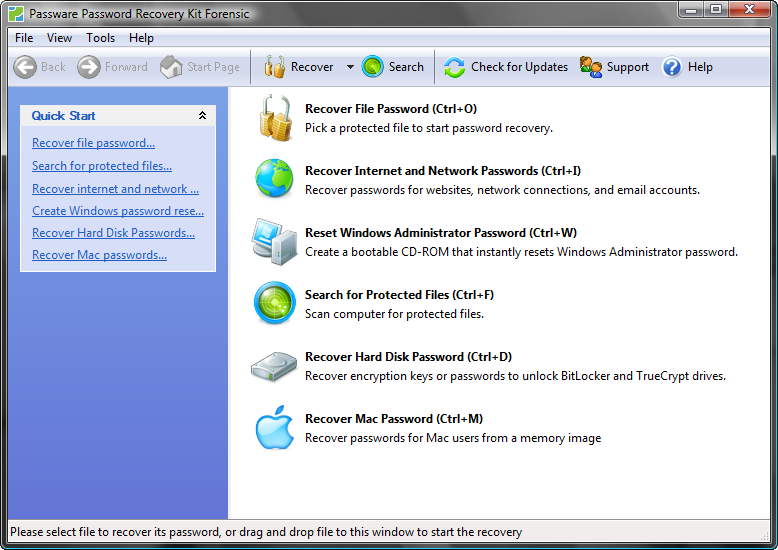
Task: Click 'Search for protected files...' quick link
Action: point(102,166)
